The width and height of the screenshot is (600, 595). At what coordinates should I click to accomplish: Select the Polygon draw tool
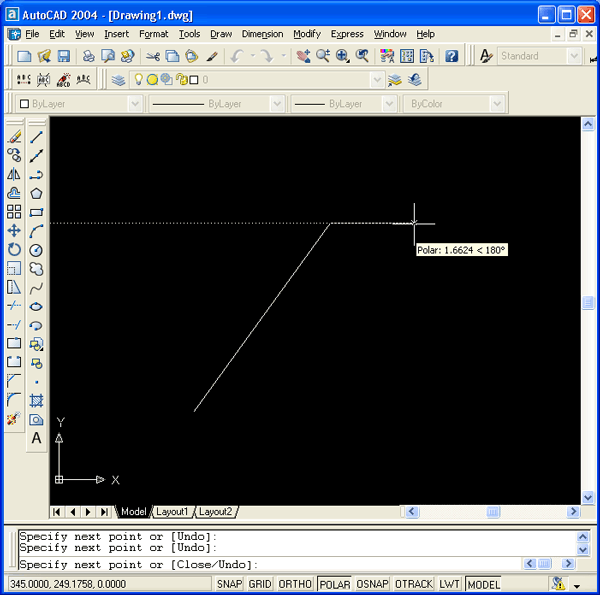[36, 193]
